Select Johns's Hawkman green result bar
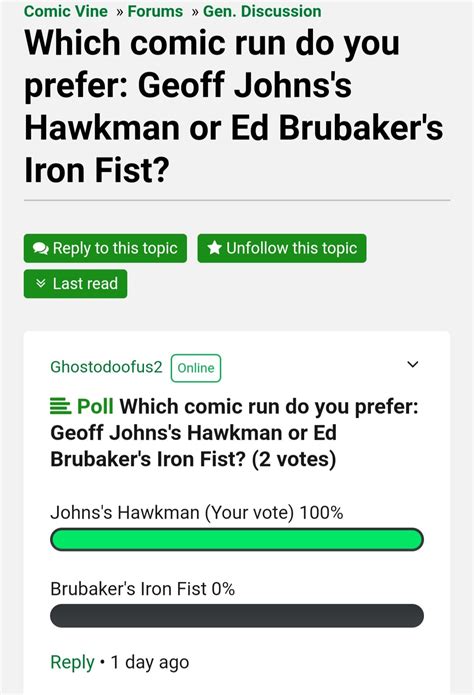Screen dimensions: 474x695 (x=237, y=540)
